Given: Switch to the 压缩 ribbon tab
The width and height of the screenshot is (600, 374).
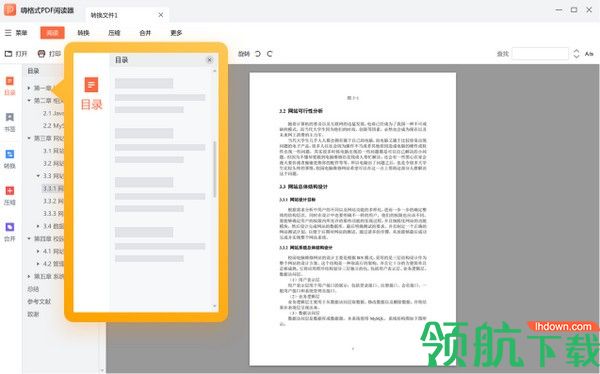Looking at the screenshot, I should [x=114, y=33].
